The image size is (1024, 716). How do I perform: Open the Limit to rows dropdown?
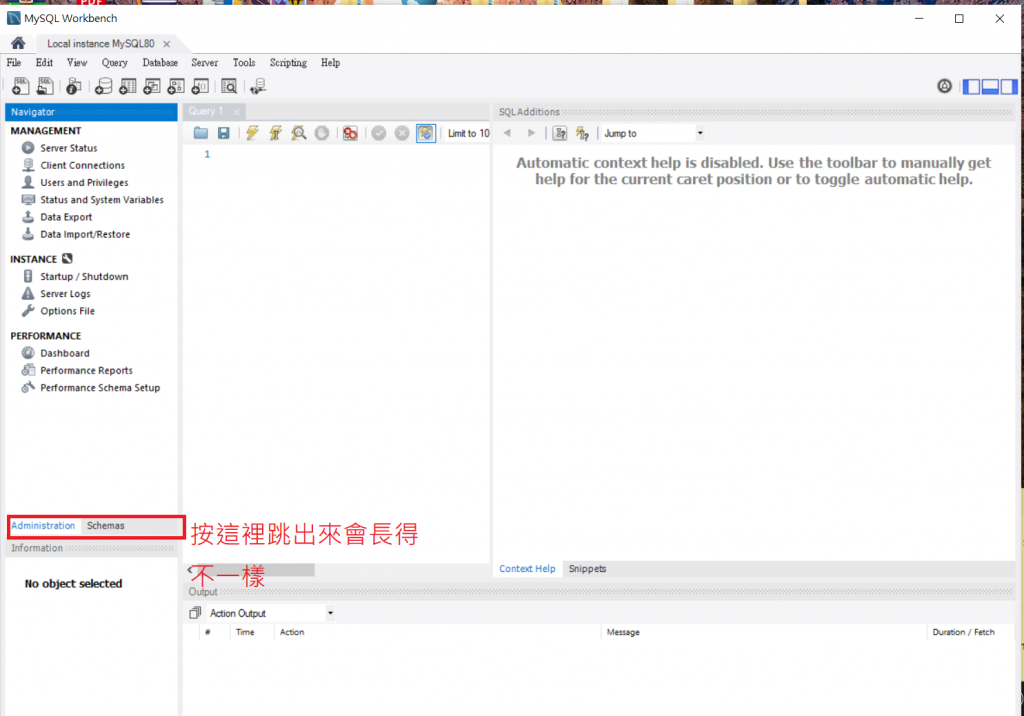468,133
